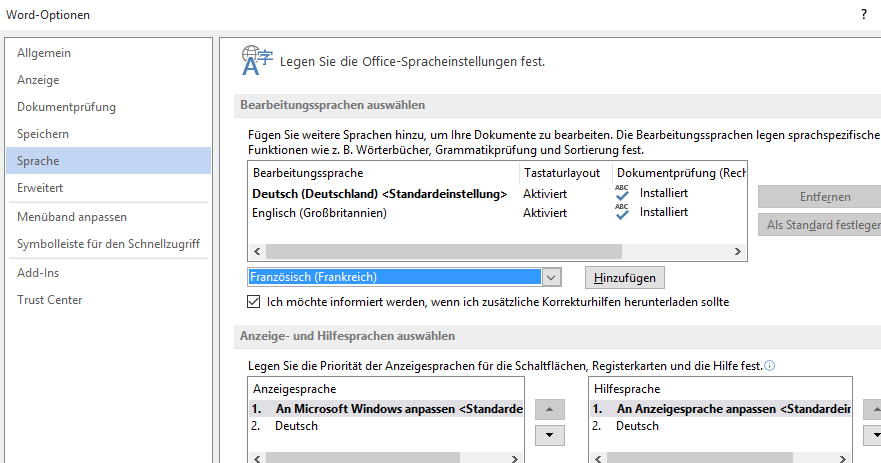Click right scroll arrow of Bearbeitungssprache list

pos(738,252)
